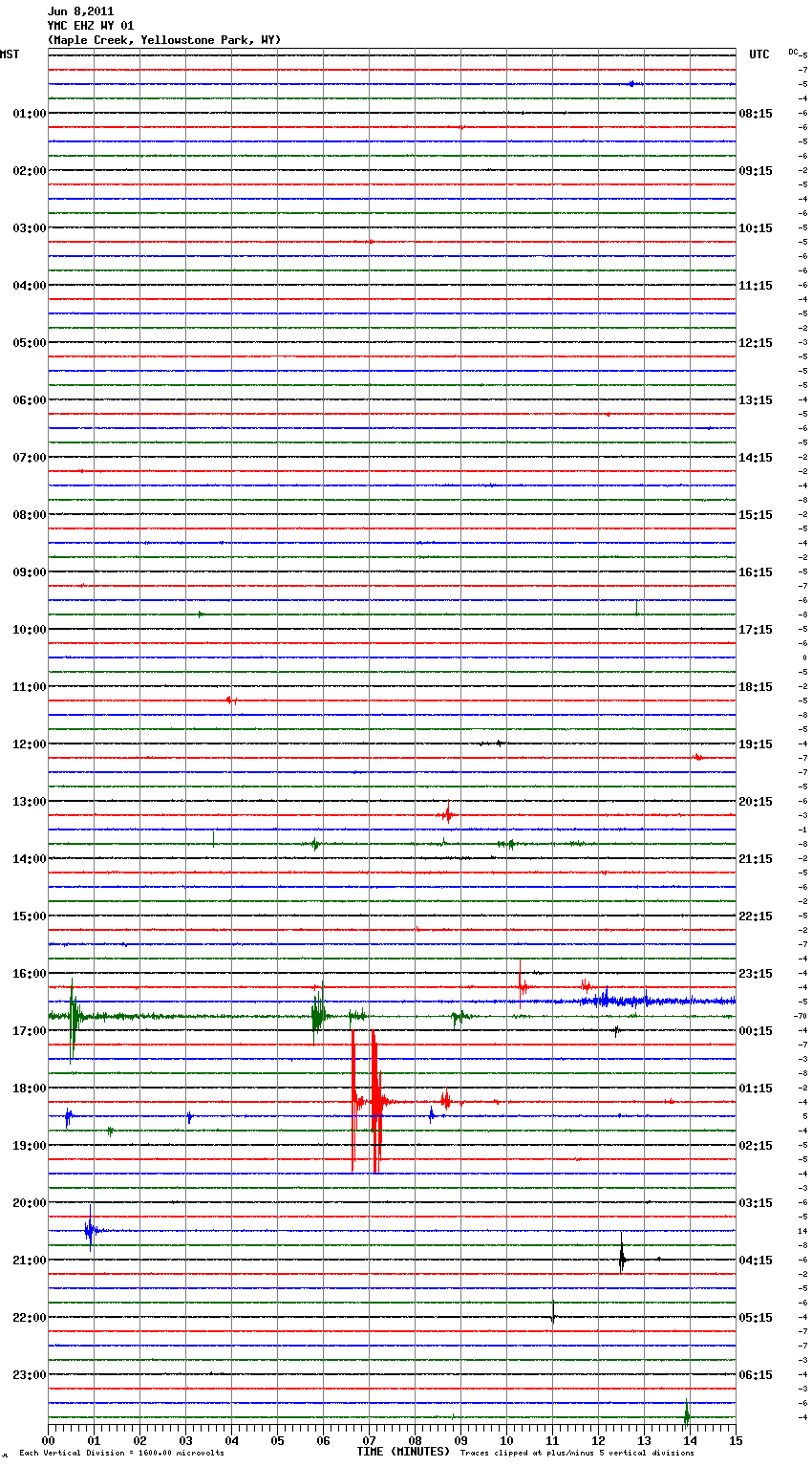This screenshot has width=812, height=1466.
Task: Click UTC time label "23:15"
Action: tap(756, 974)
